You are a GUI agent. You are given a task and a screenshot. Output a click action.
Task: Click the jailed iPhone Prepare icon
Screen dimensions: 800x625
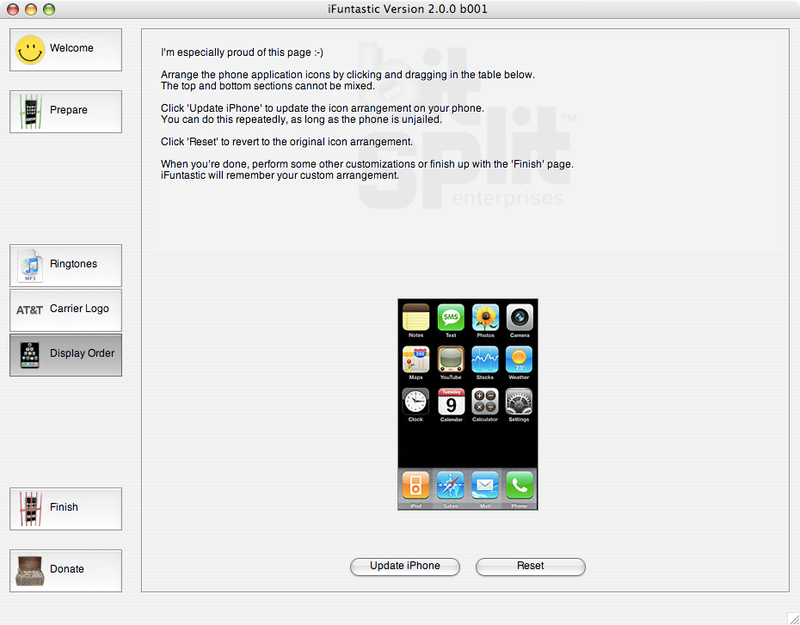tap(31, 111)
